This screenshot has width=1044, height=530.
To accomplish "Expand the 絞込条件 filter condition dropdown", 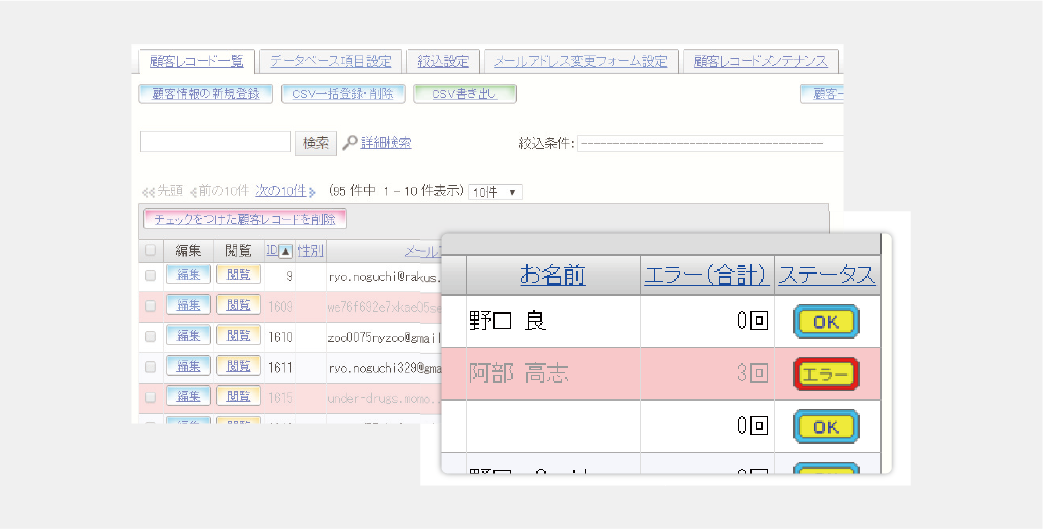I will click(710, 143).
